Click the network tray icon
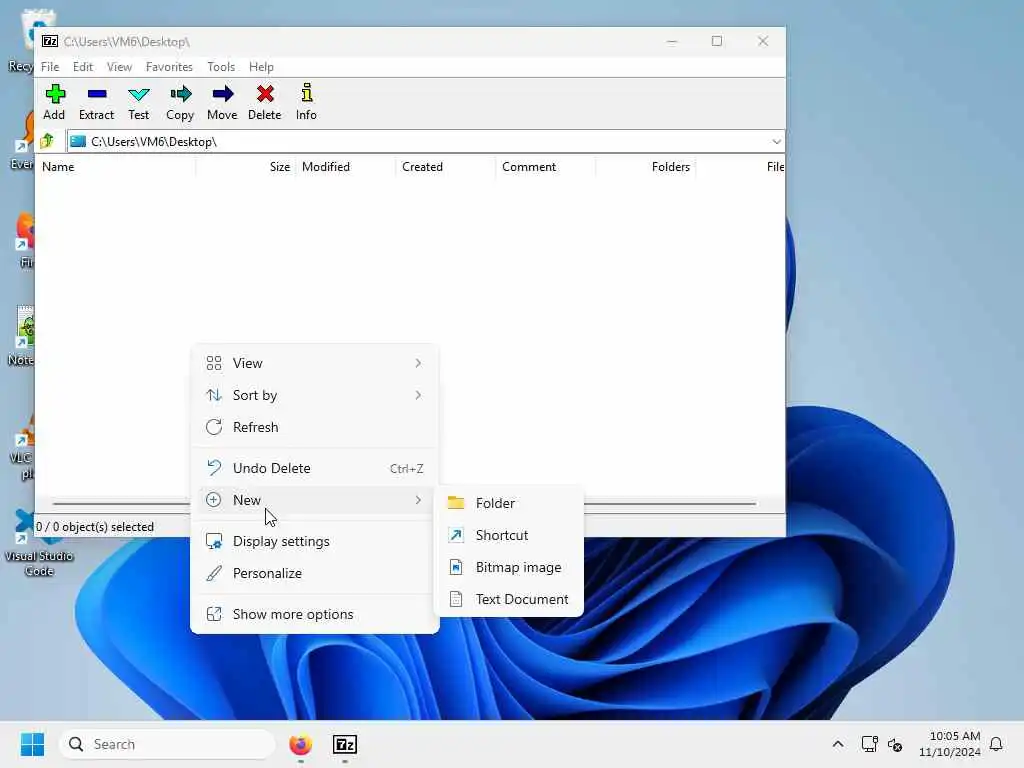The width and height of the screenshot is (1024, 768). [869, 744]
